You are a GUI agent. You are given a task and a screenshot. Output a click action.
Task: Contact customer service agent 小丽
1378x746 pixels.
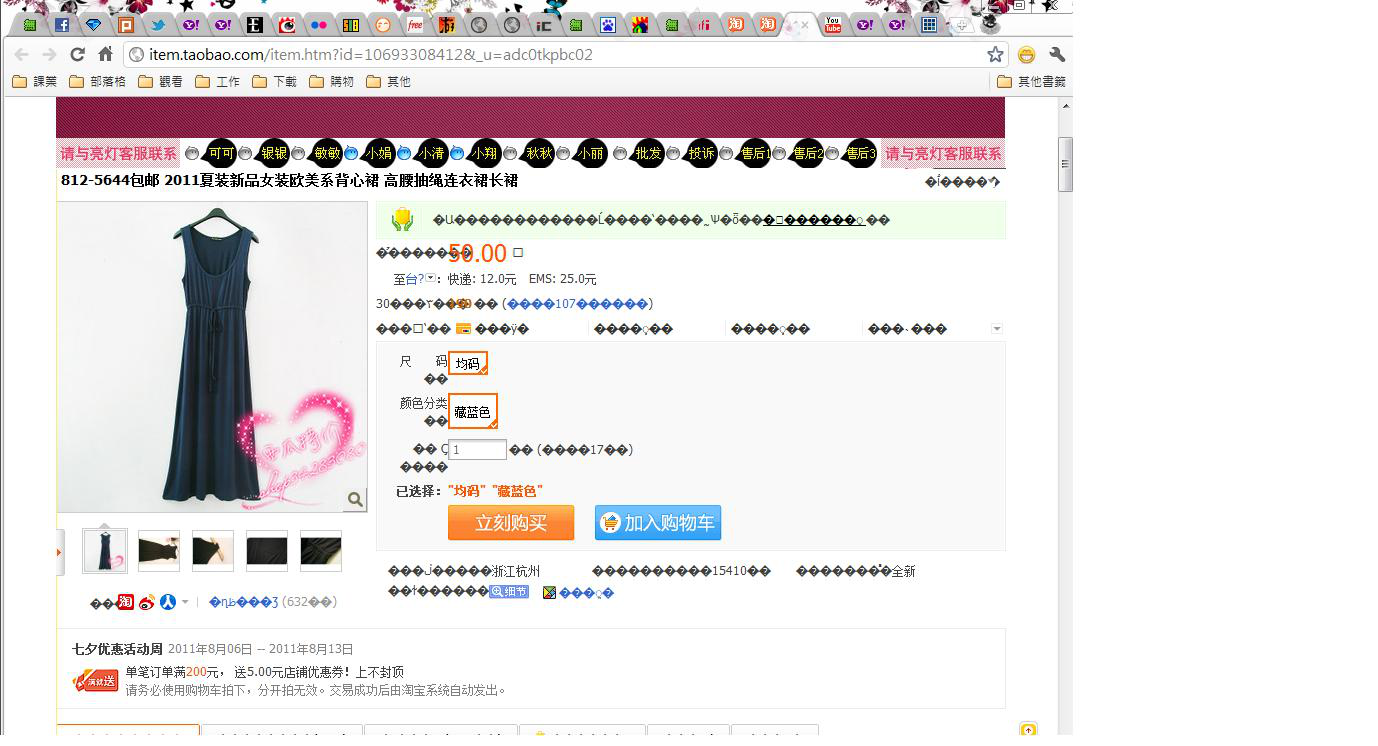click(591, 153)
